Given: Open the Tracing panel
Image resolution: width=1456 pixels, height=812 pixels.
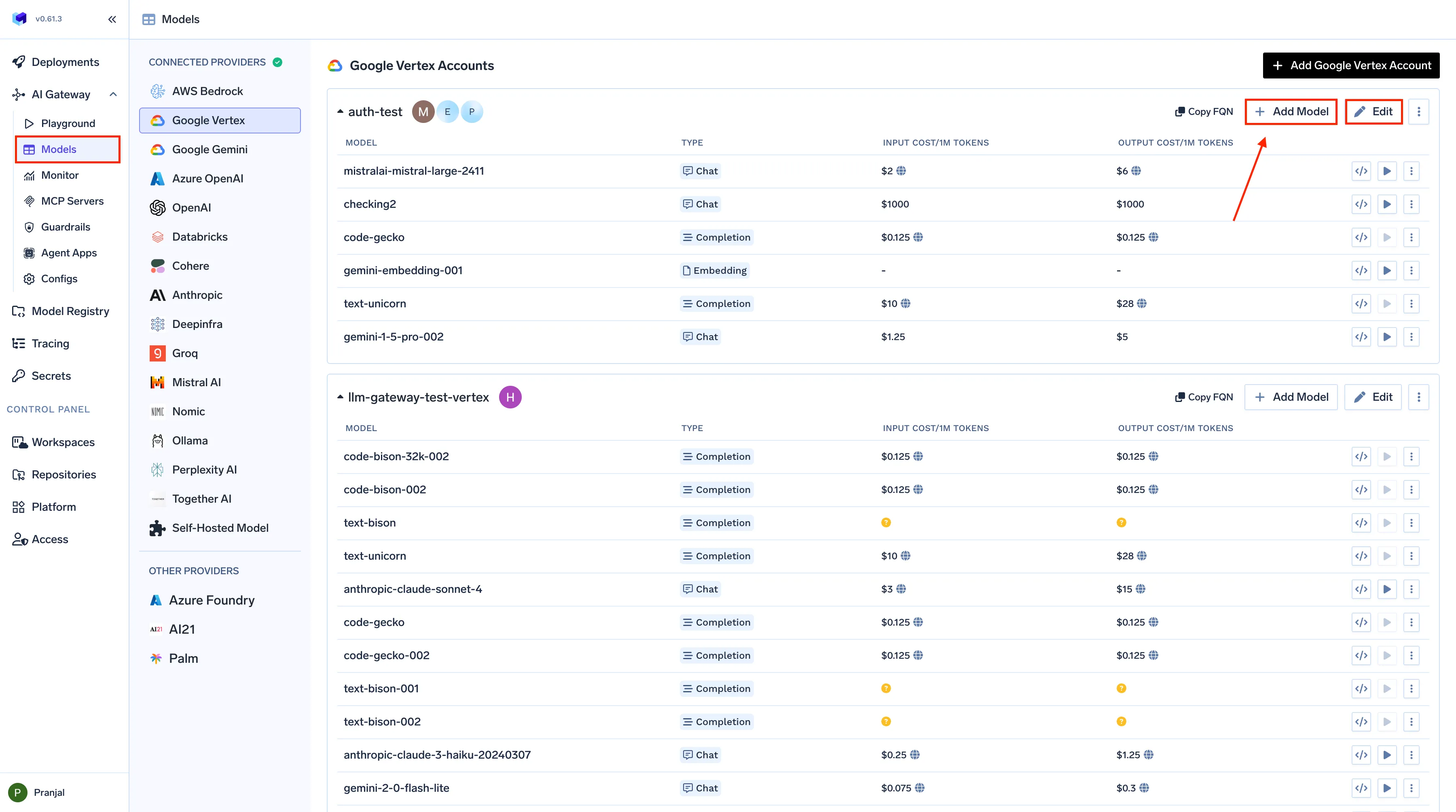Looking at the screenshot, I should click(x=49, y=343).
